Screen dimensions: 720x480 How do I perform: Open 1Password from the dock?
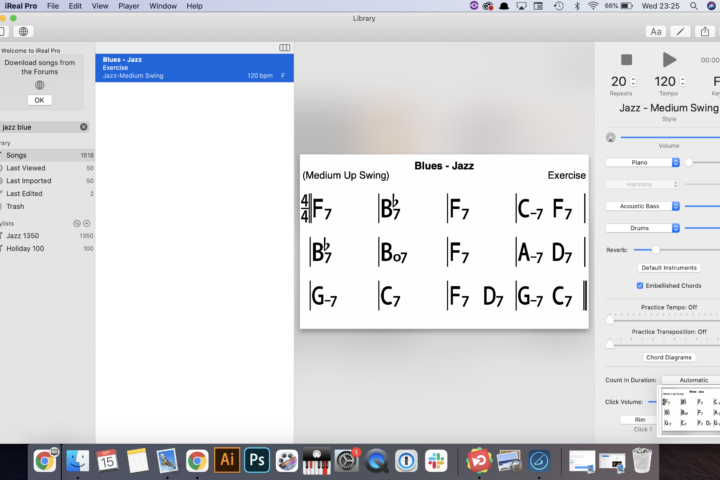(406, 460)
